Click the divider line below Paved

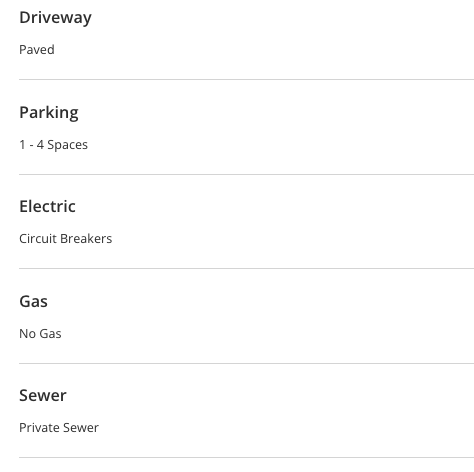[247, 80]
